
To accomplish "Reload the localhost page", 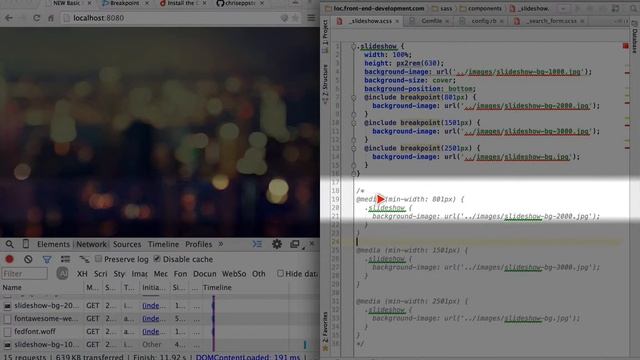I will tap(36, 18).
